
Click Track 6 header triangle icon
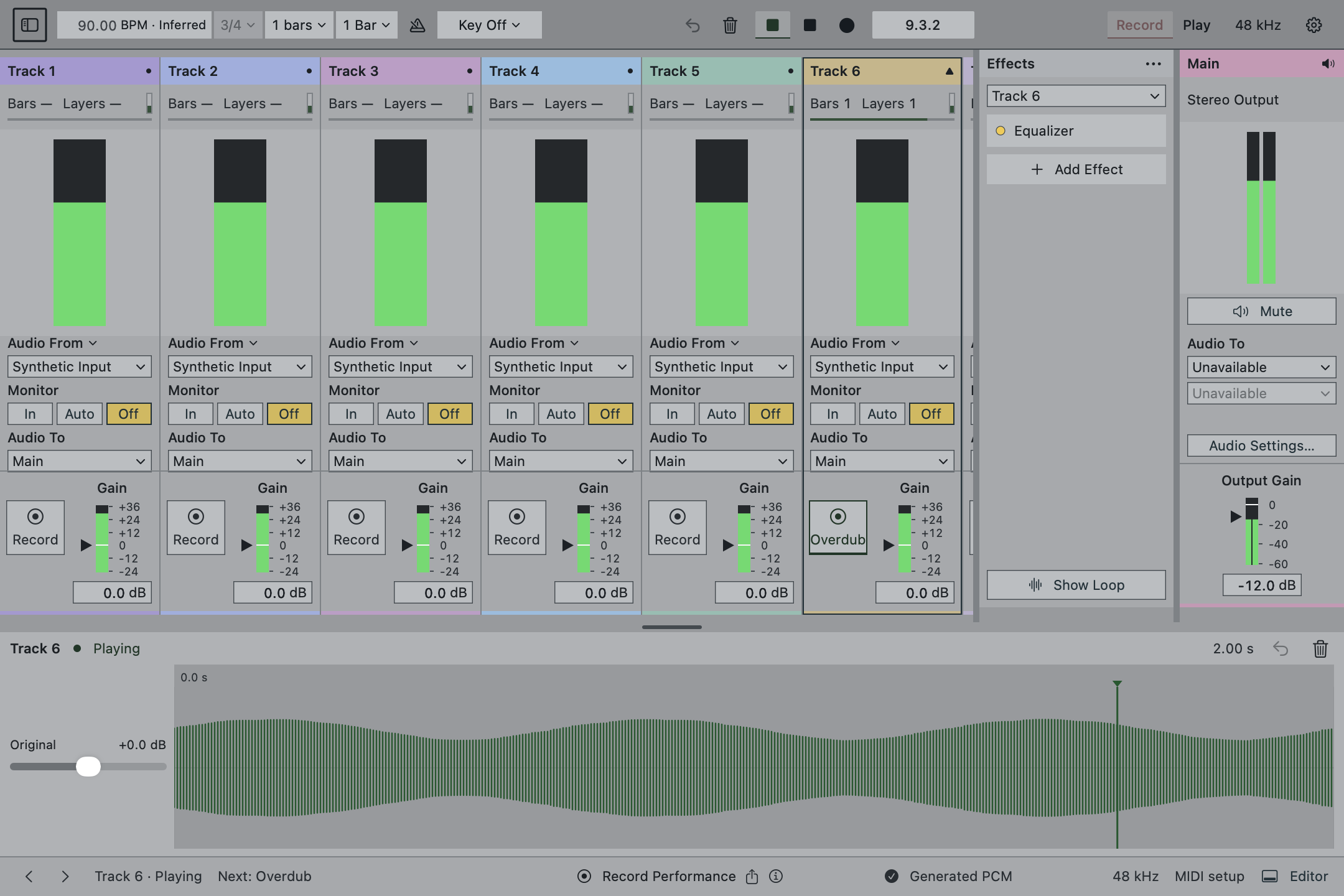tap(949, 71)
